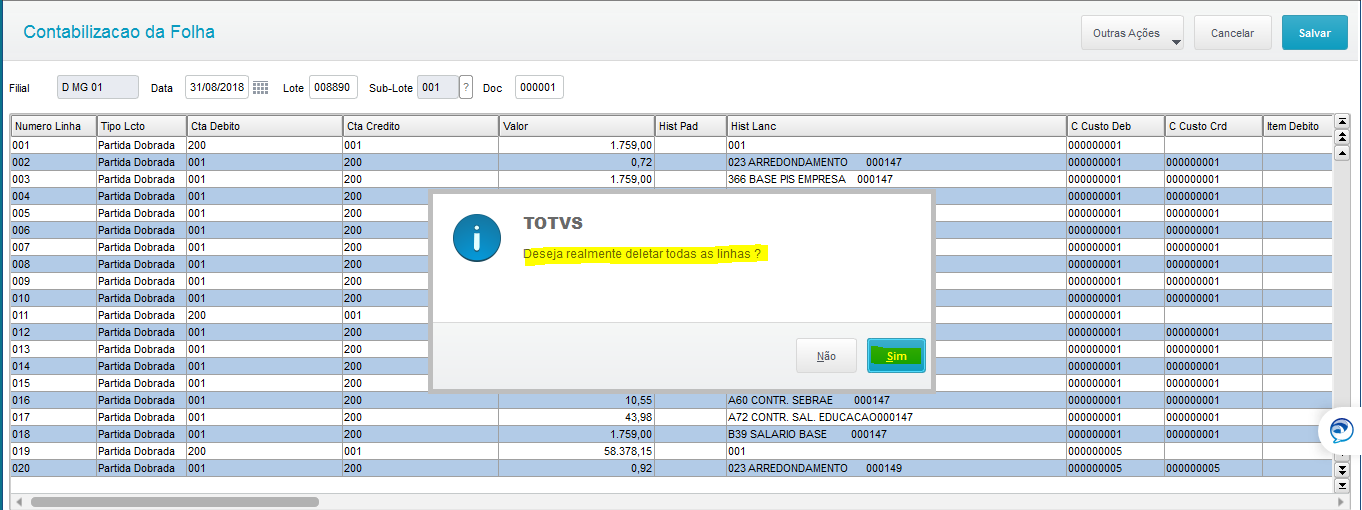Screen dimensions: 1362x510
Task: Decline deletion with the Não button
Action: click(826, 356)
